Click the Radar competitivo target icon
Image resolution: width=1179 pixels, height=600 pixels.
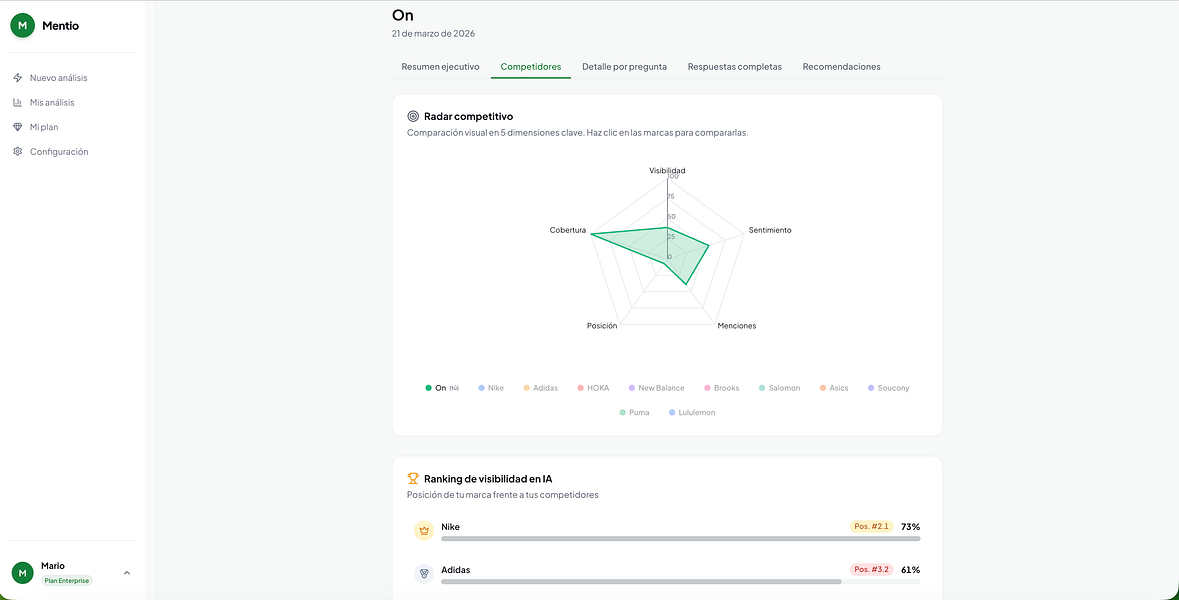click(413, 117)
